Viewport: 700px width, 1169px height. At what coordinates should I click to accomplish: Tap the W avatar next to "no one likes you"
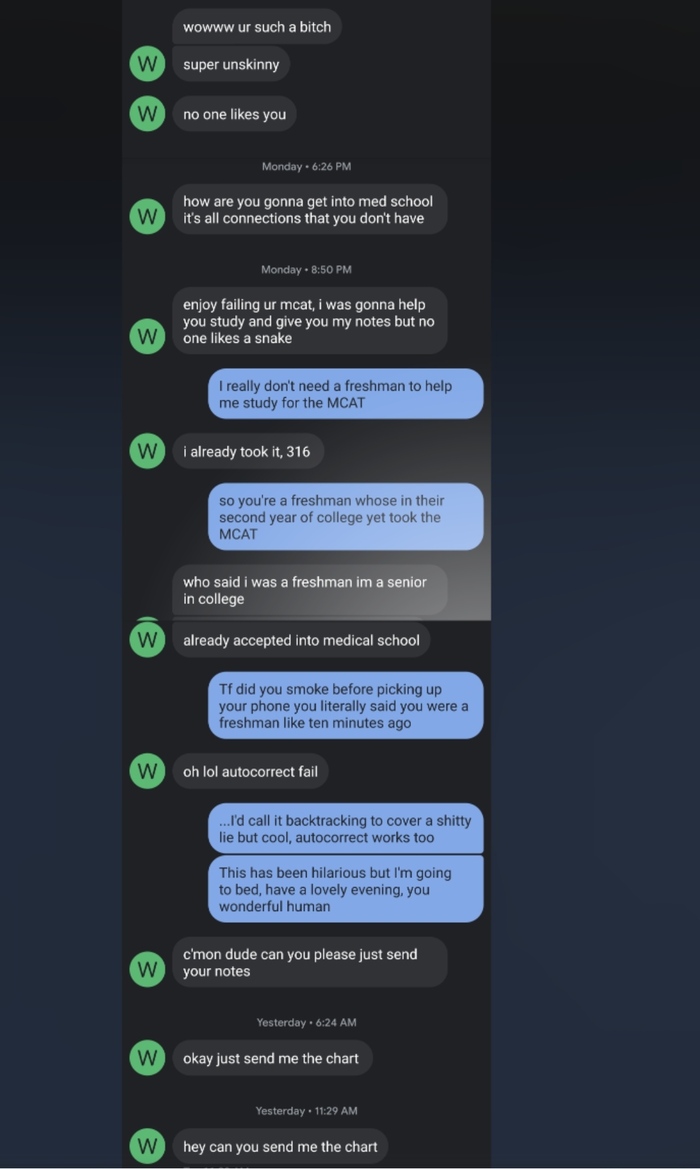(147, 114)
